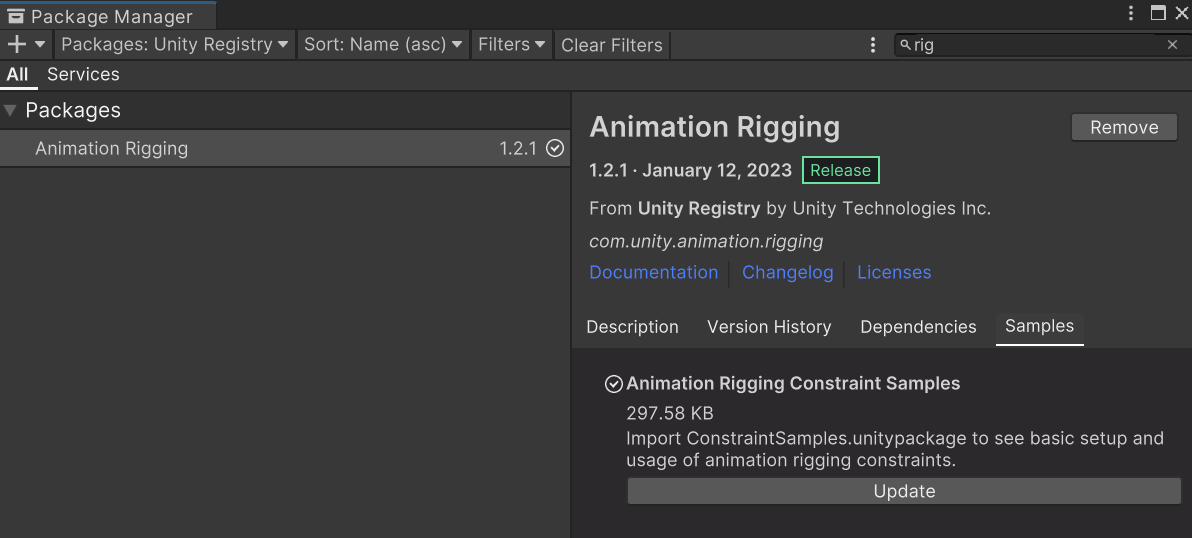Click installed checkmark next to version 1.2.1
The image size is (1192, 538).
point(555,148)
